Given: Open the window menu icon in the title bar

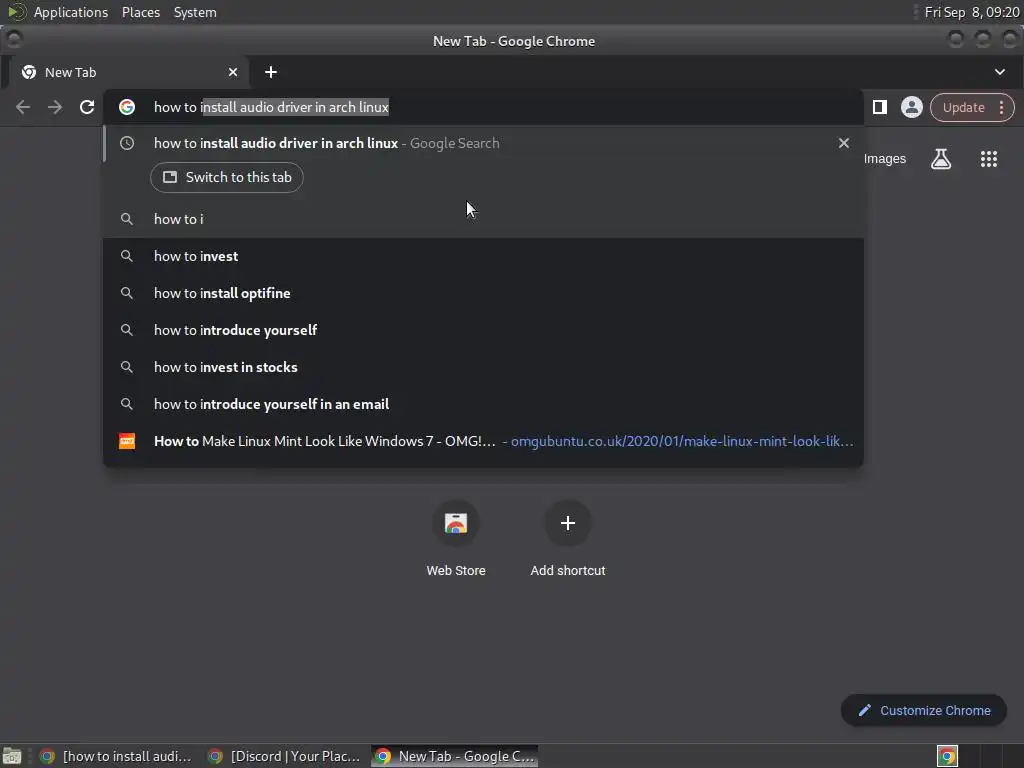Looking at the screenshot, I should (14, 40).
